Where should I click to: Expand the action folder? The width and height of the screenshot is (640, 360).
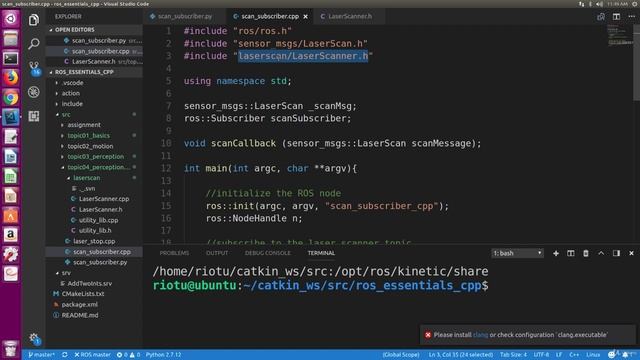point(70,93)
